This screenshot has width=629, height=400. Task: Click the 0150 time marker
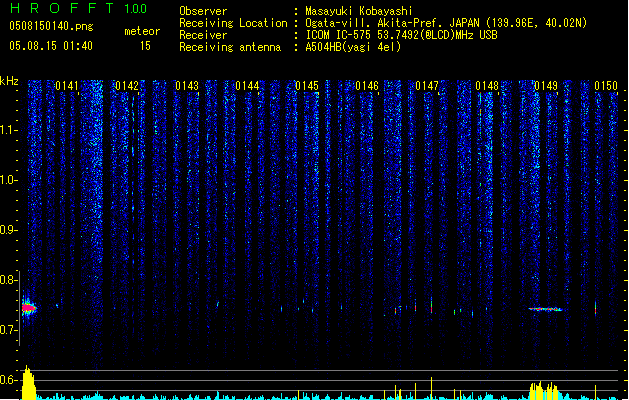tap(606, 86)
